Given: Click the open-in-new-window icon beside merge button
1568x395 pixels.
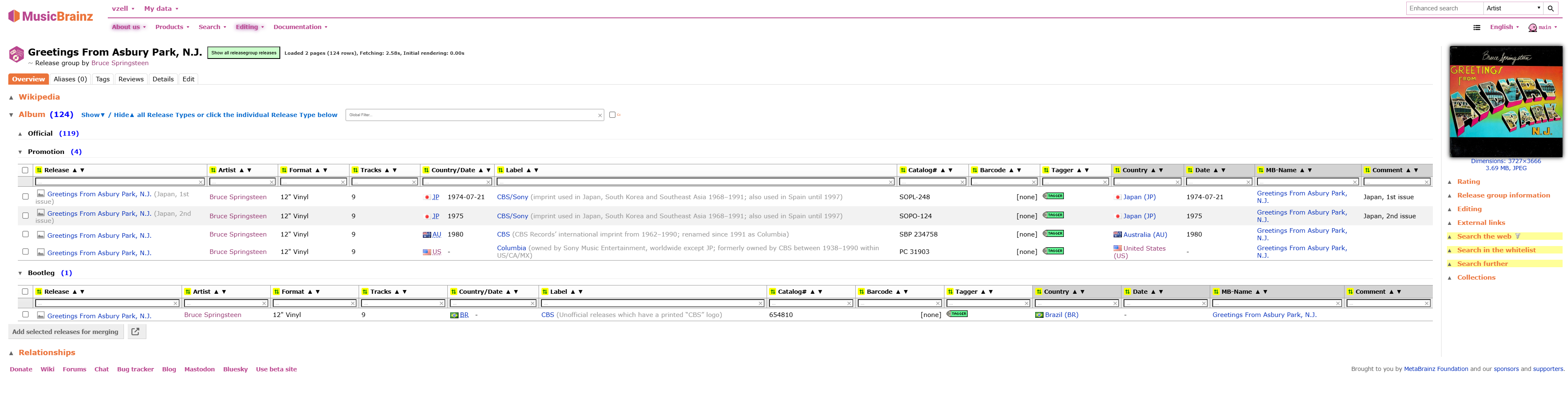Looking at the screenshot, I should coord(136,332).
